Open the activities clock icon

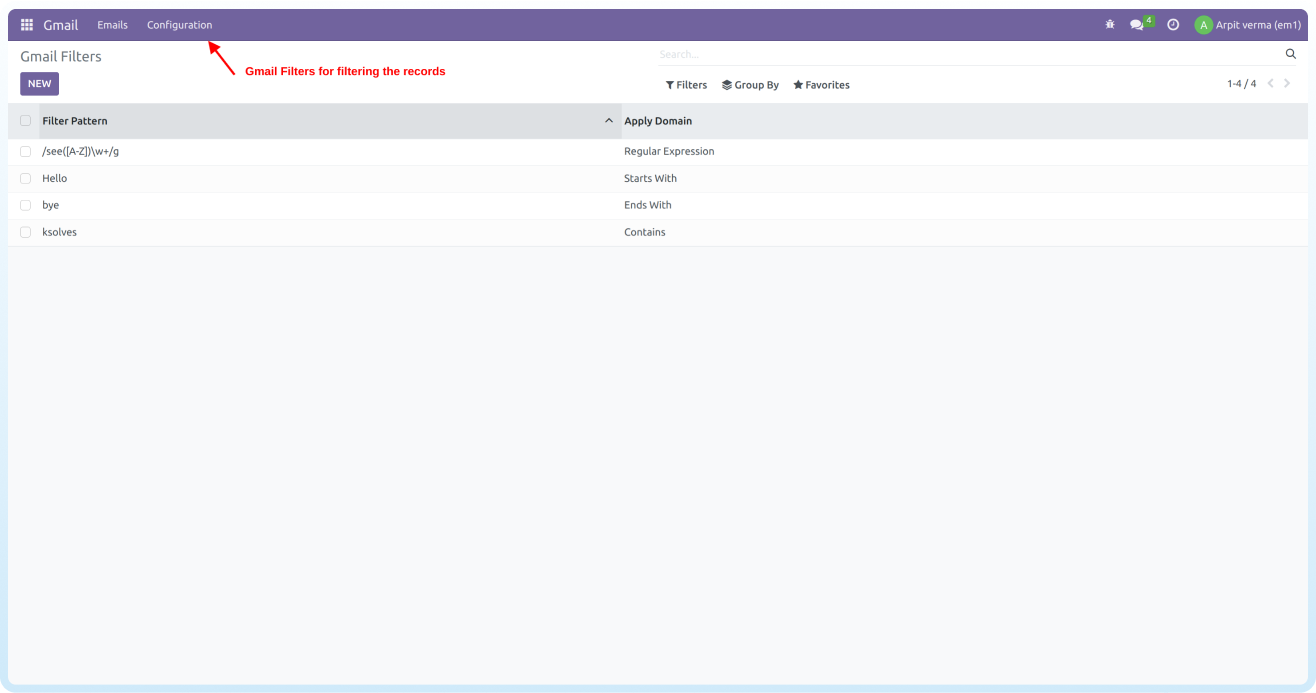point(1173,25)
